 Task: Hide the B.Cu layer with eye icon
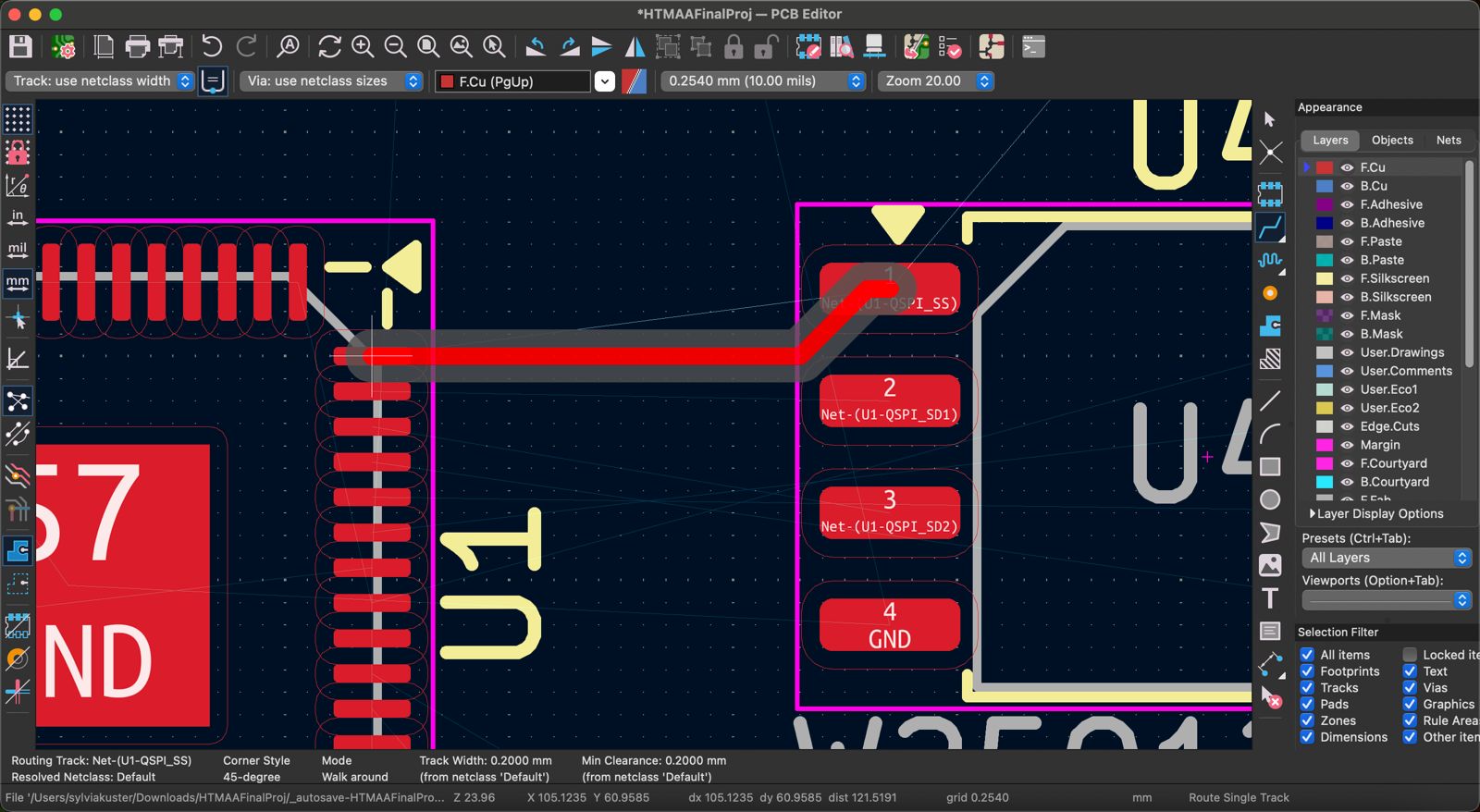pos(1347,186)
